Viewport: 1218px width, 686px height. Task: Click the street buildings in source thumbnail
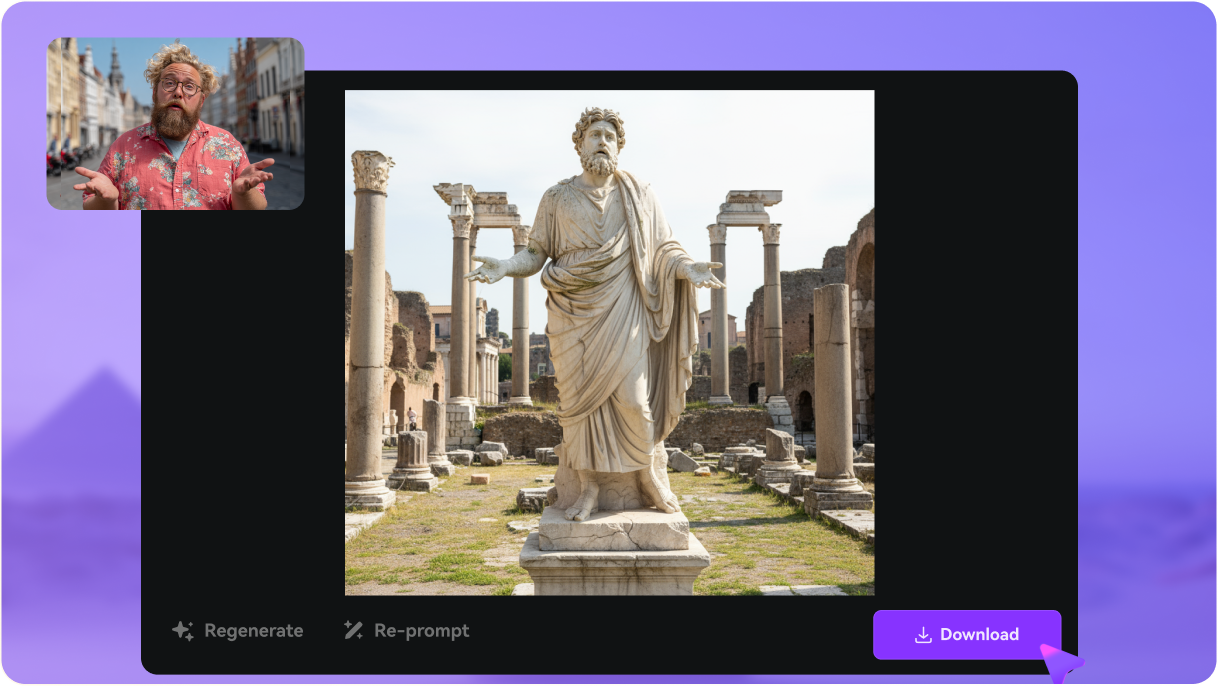pyautogui.click(x=265, y=90)
